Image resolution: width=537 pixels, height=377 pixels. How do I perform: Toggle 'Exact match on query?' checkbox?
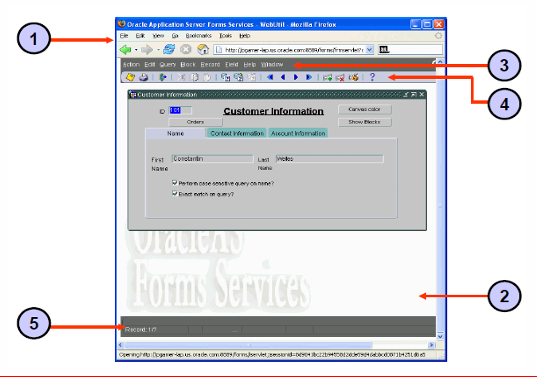175,194
